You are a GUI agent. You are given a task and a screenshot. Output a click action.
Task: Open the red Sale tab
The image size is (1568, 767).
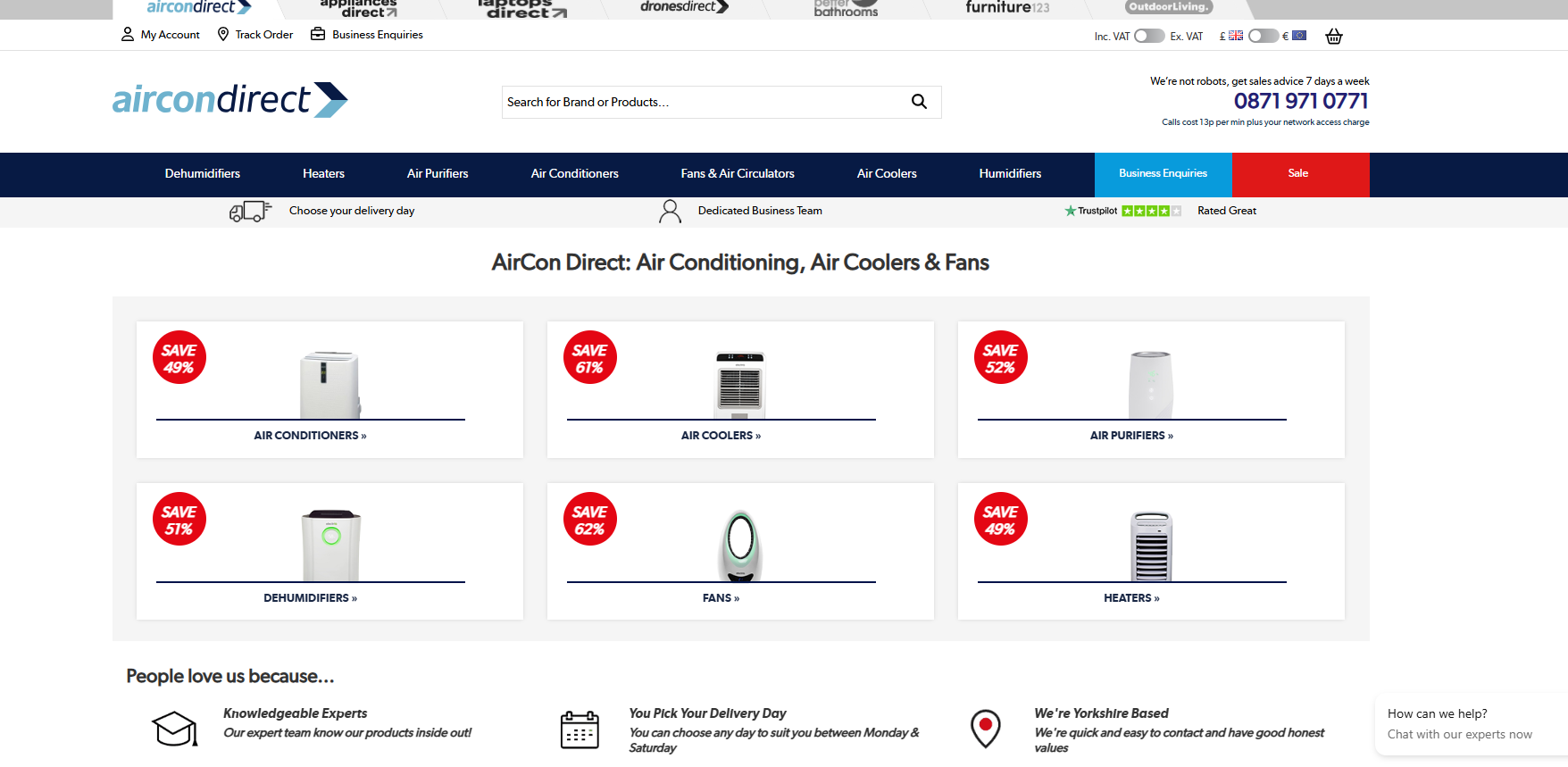click(1299, 174)
